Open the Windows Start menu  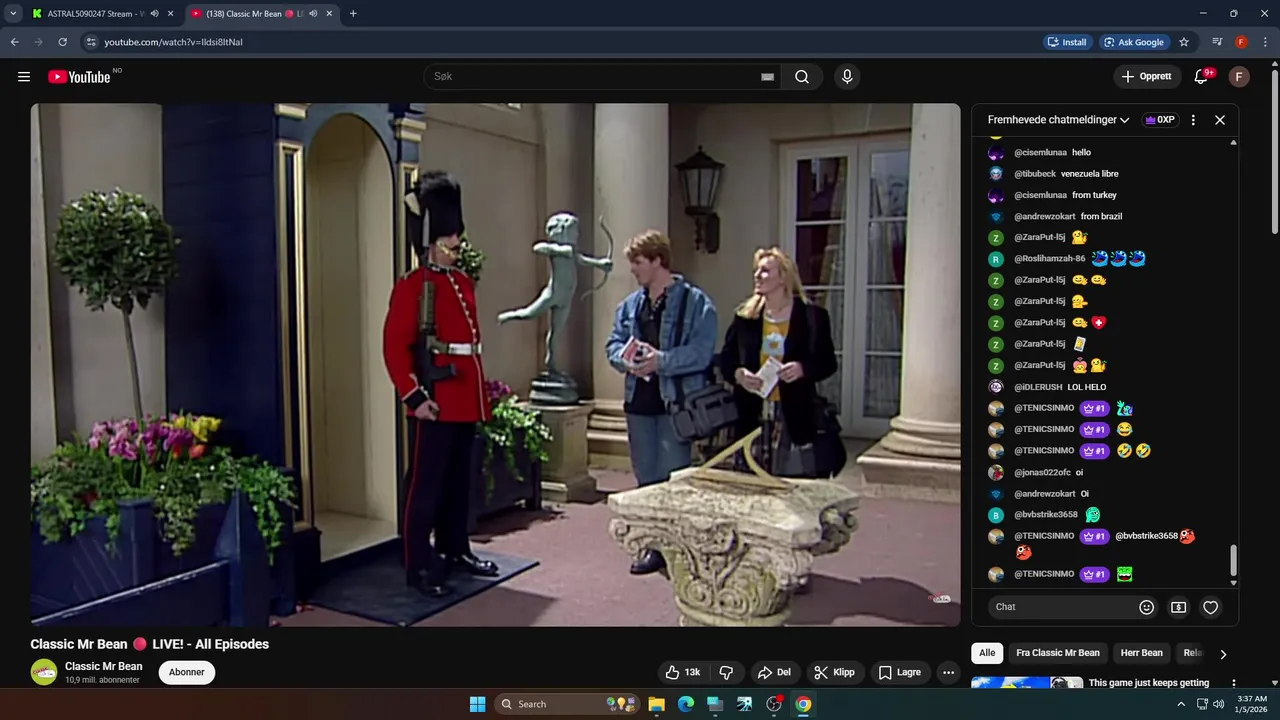[x=477, y=704]
